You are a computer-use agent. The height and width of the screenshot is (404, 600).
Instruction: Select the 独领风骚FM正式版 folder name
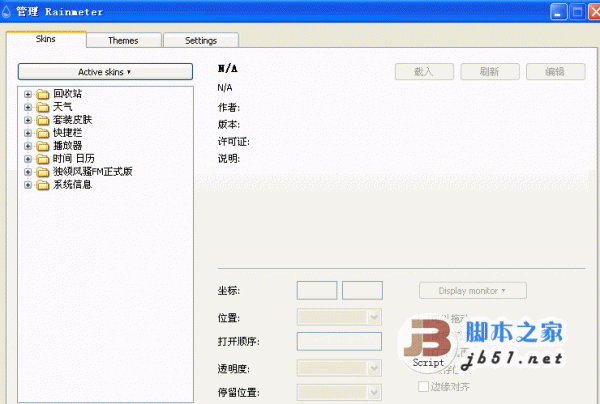(x=93, y=172)
